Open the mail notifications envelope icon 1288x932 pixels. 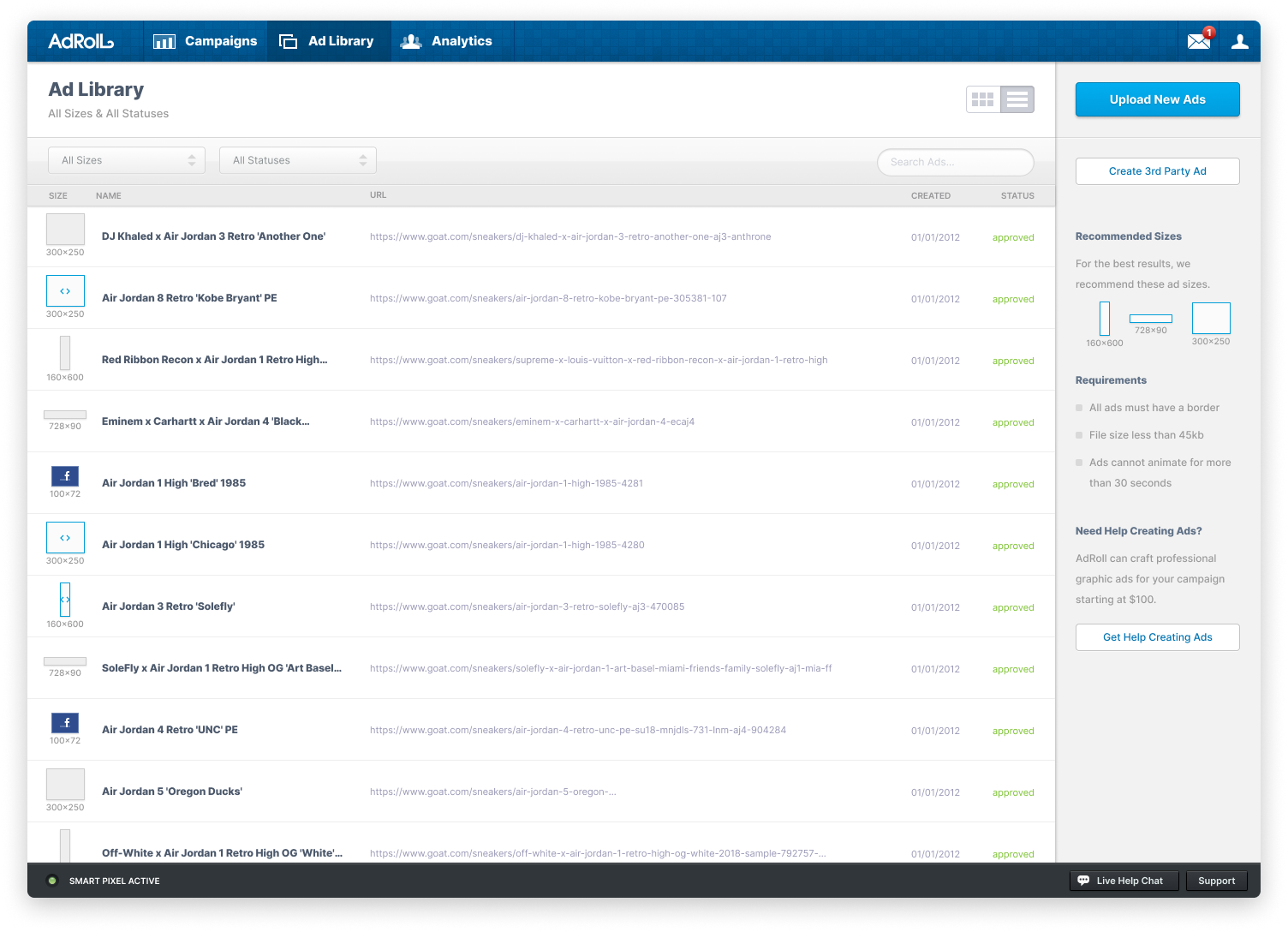pyautogui.click(x=1199, y=41)
